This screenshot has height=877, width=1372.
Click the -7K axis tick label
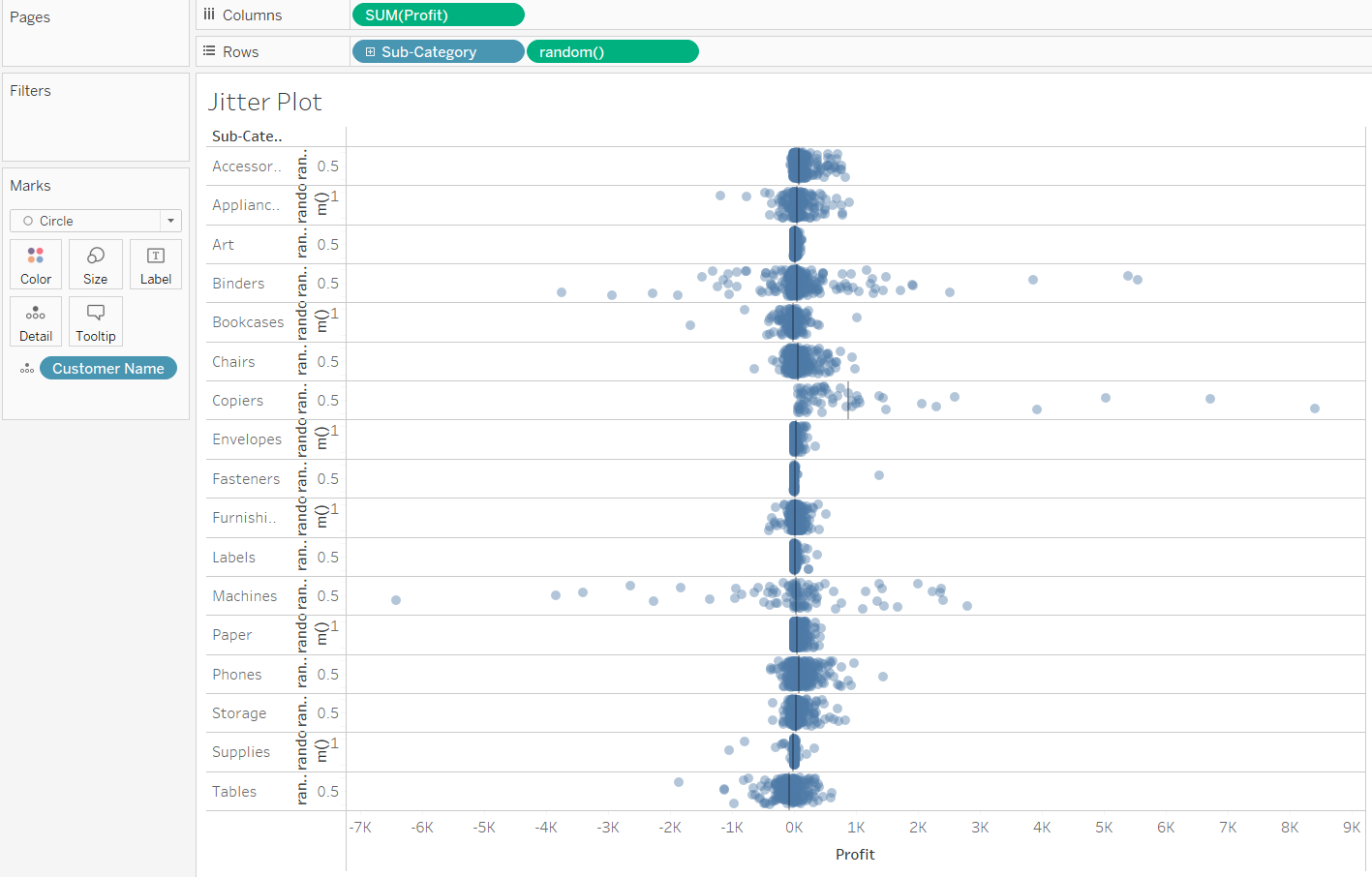click(x=360, y=828)
